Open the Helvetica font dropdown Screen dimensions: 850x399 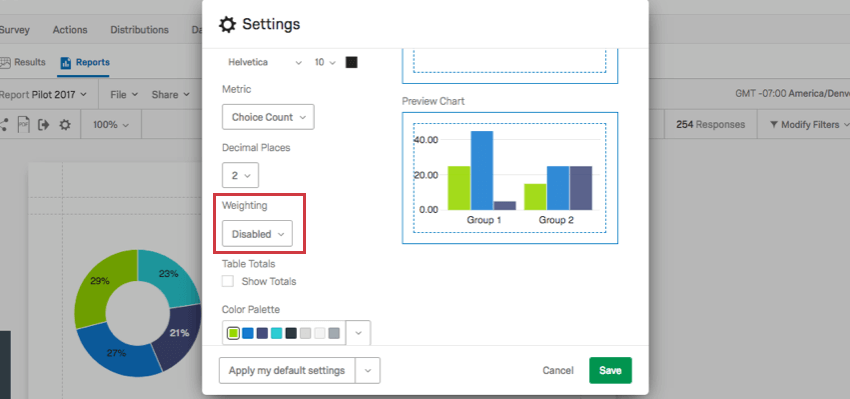click(x=265, y=62)
